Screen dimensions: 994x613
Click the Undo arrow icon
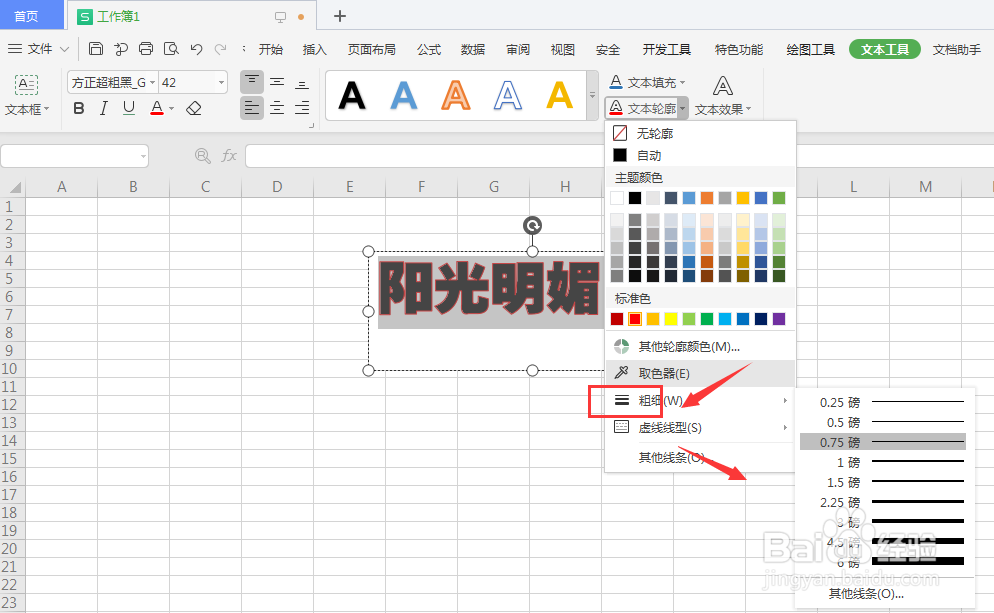pyautogui.click(x=197, y=49)
